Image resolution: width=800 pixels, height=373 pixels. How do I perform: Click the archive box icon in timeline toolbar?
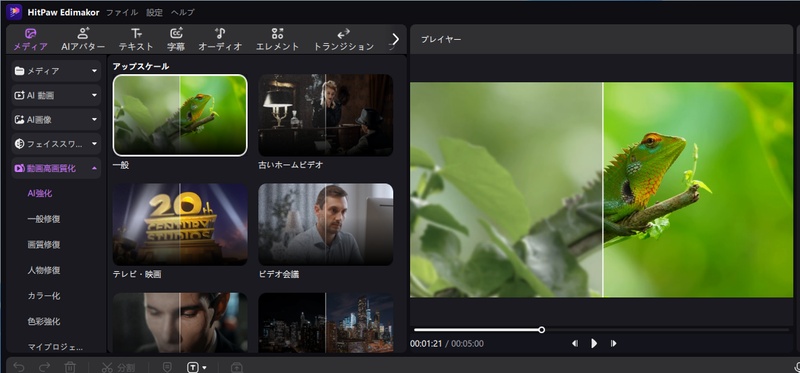[x=236, y=367]
